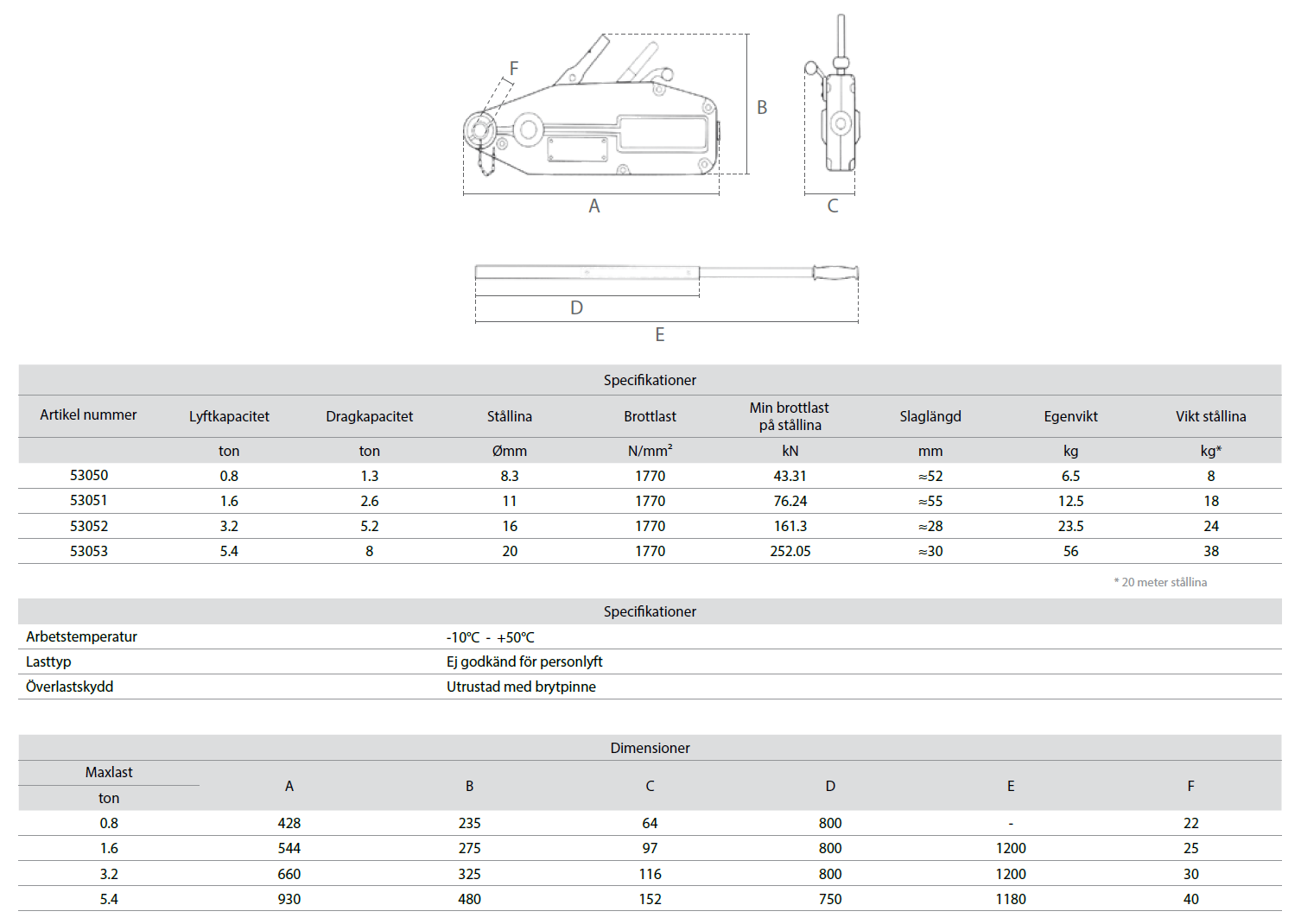Click the 8.3 wire diameter value
The height and width of the screenshot is (924, 1301).
(510, 476)
